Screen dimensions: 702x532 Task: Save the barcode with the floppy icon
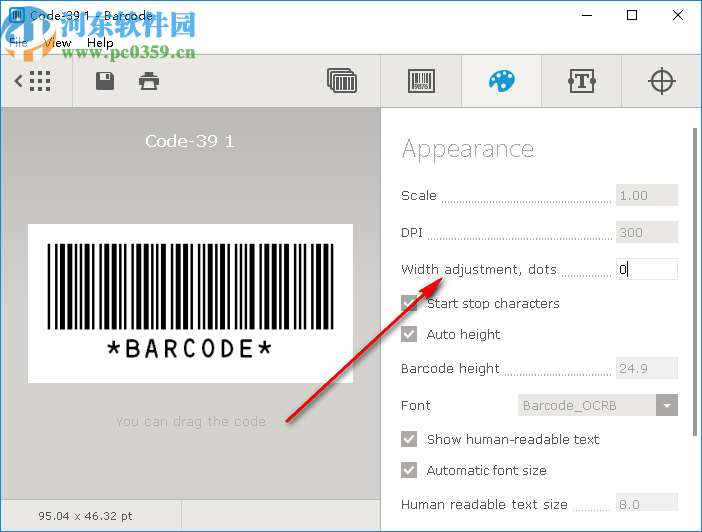pyautogui.click(x=105, y=82)
